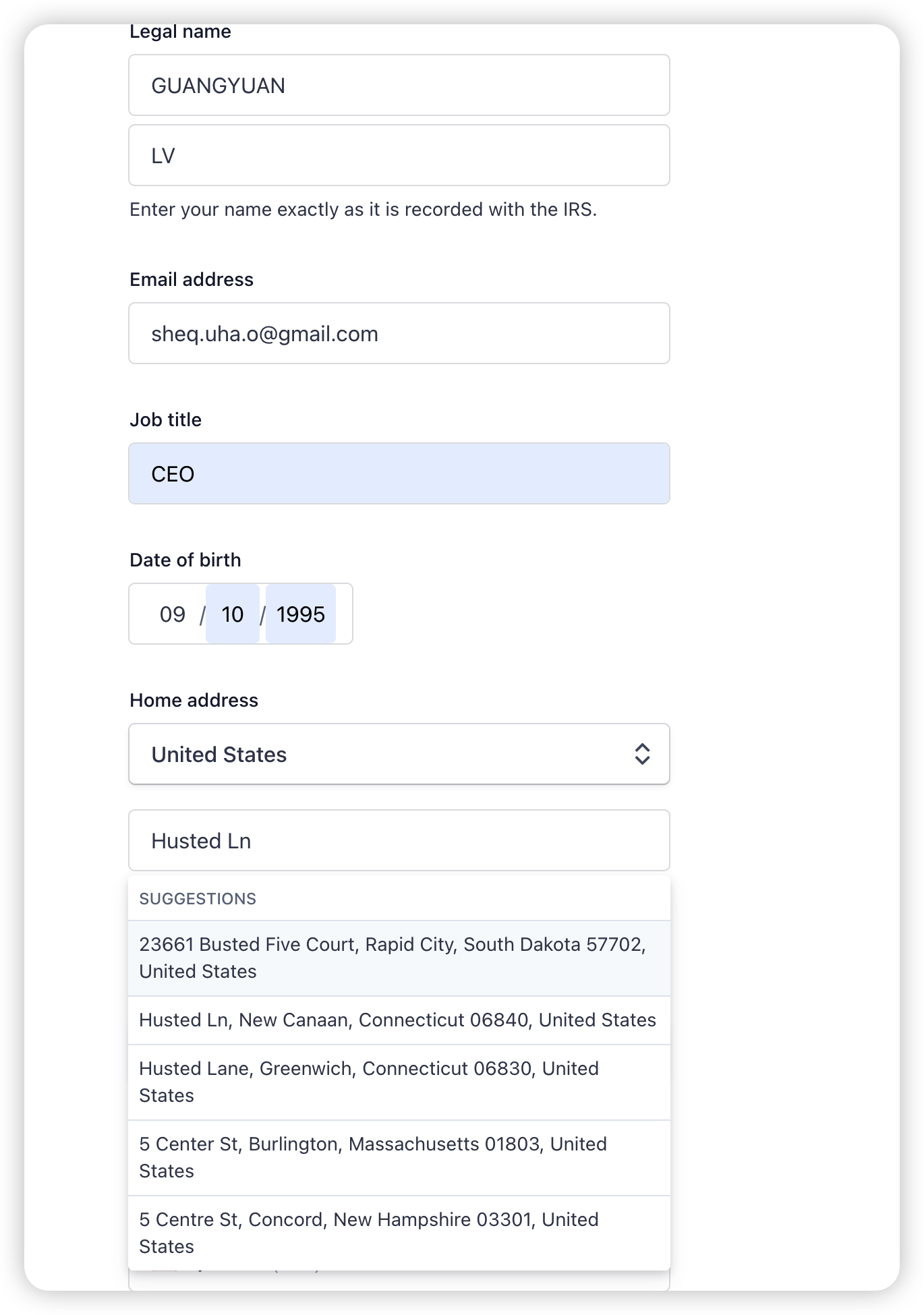Select the month segment 09 of birth date
The width and height of the screenshot is (924, 1315).
pos(172,614)
